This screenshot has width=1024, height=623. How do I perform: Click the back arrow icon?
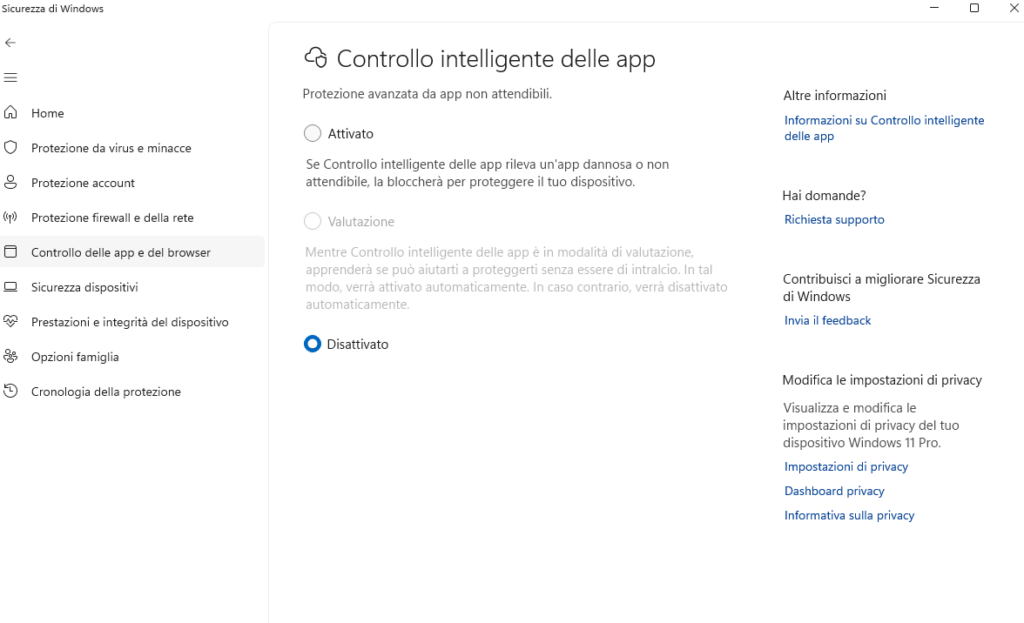click(x=11, y=43)
